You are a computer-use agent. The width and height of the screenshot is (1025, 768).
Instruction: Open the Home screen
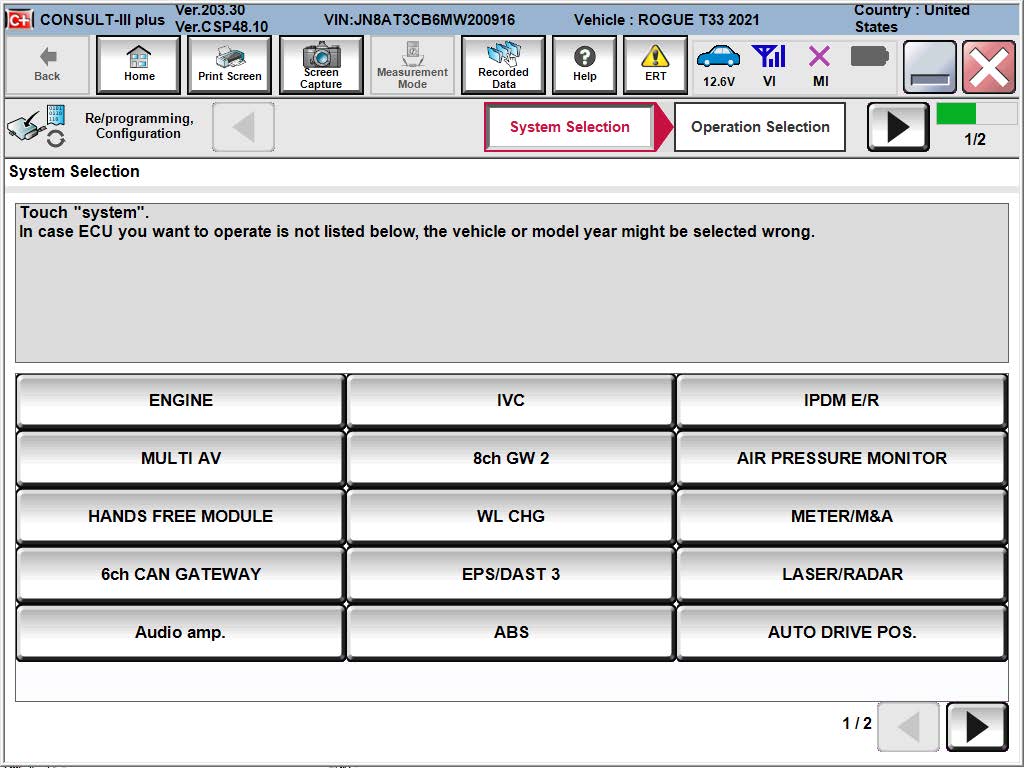click(139, 65)
